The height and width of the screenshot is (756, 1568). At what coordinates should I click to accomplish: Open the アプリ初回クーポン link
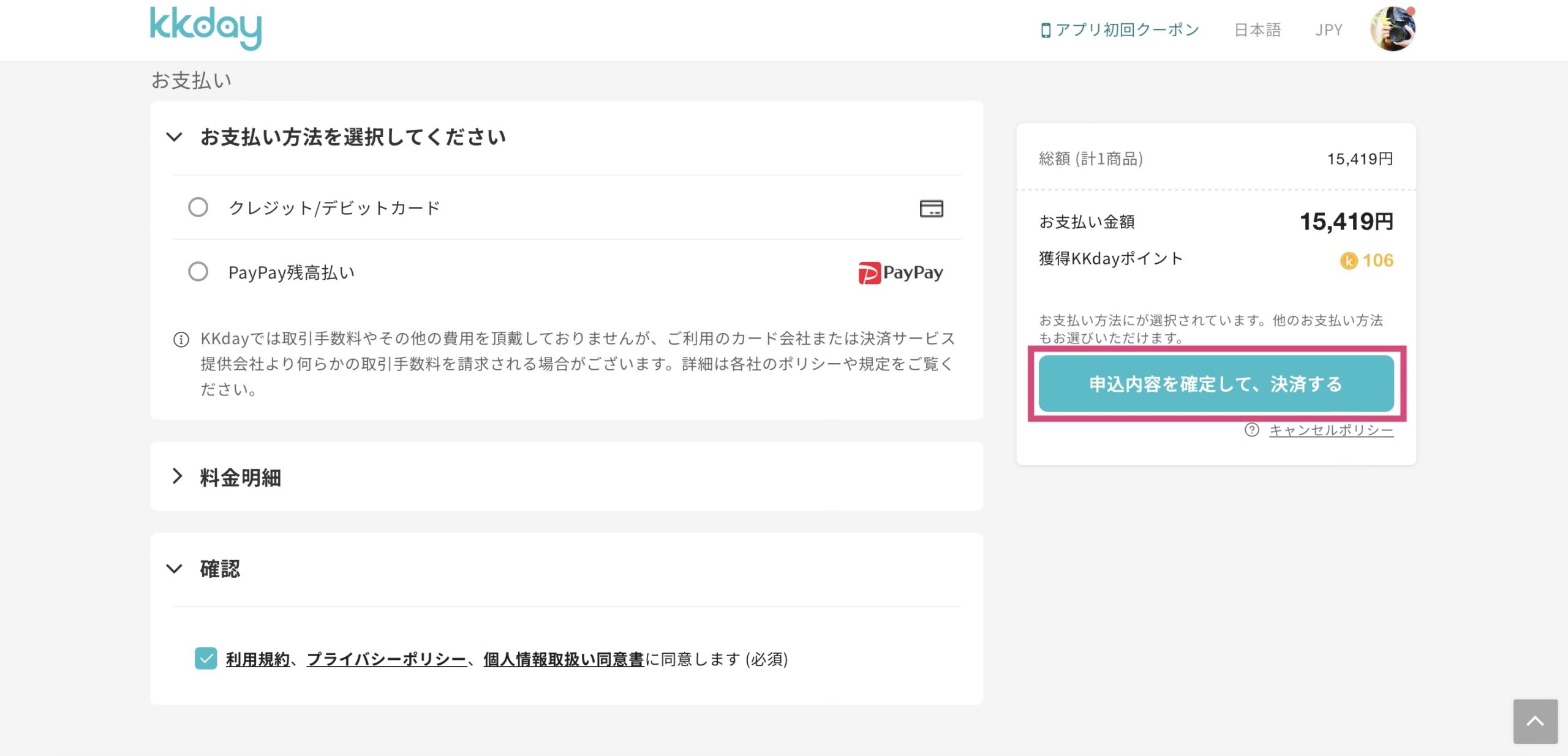[1120, 30]
